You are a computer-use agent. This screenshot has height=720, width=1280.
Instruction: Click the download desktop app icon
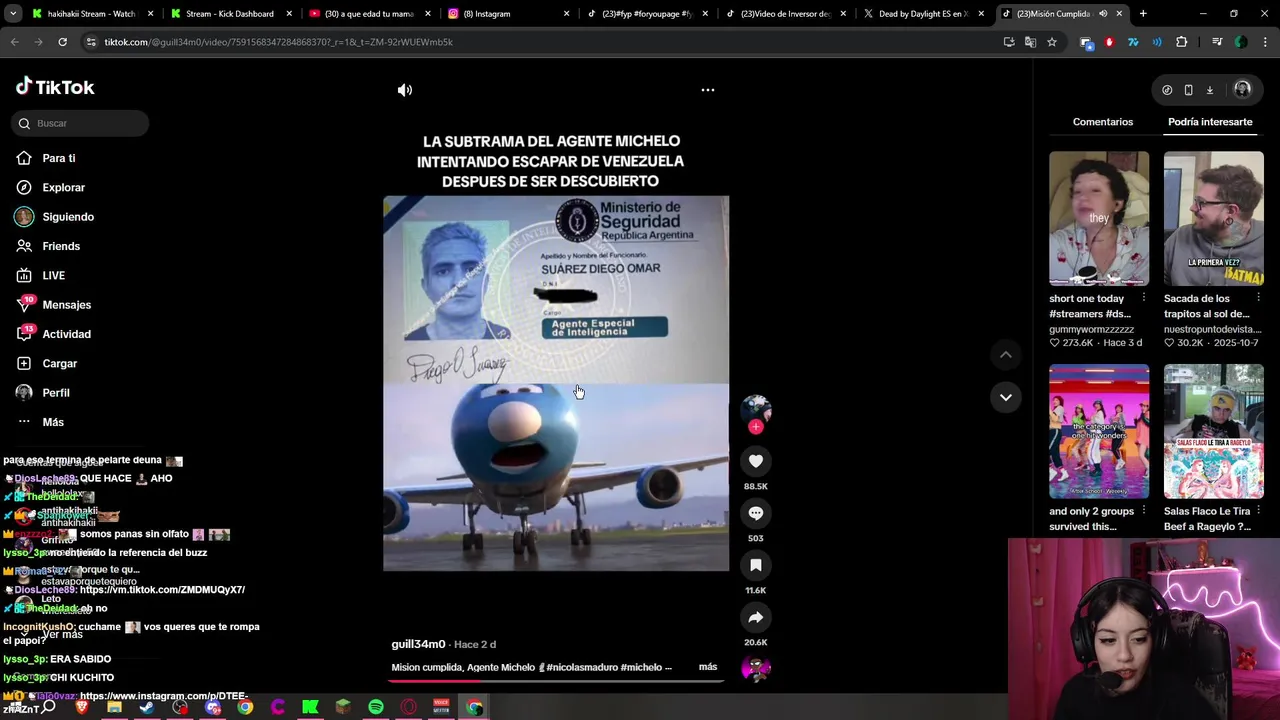[x=1209, y=90]
